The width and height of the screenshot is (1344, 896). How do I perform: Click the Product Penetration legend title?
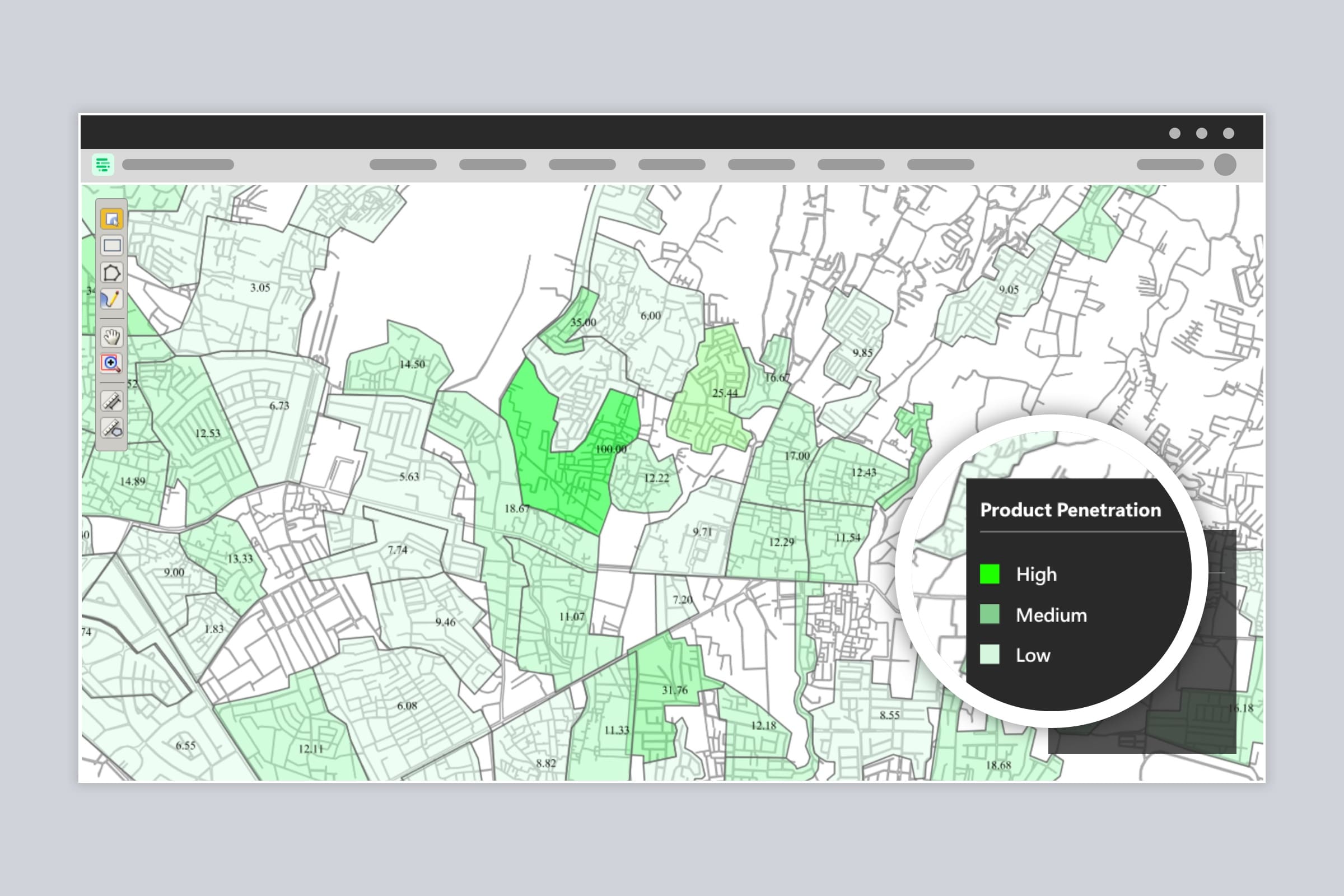pos(1070,510)
